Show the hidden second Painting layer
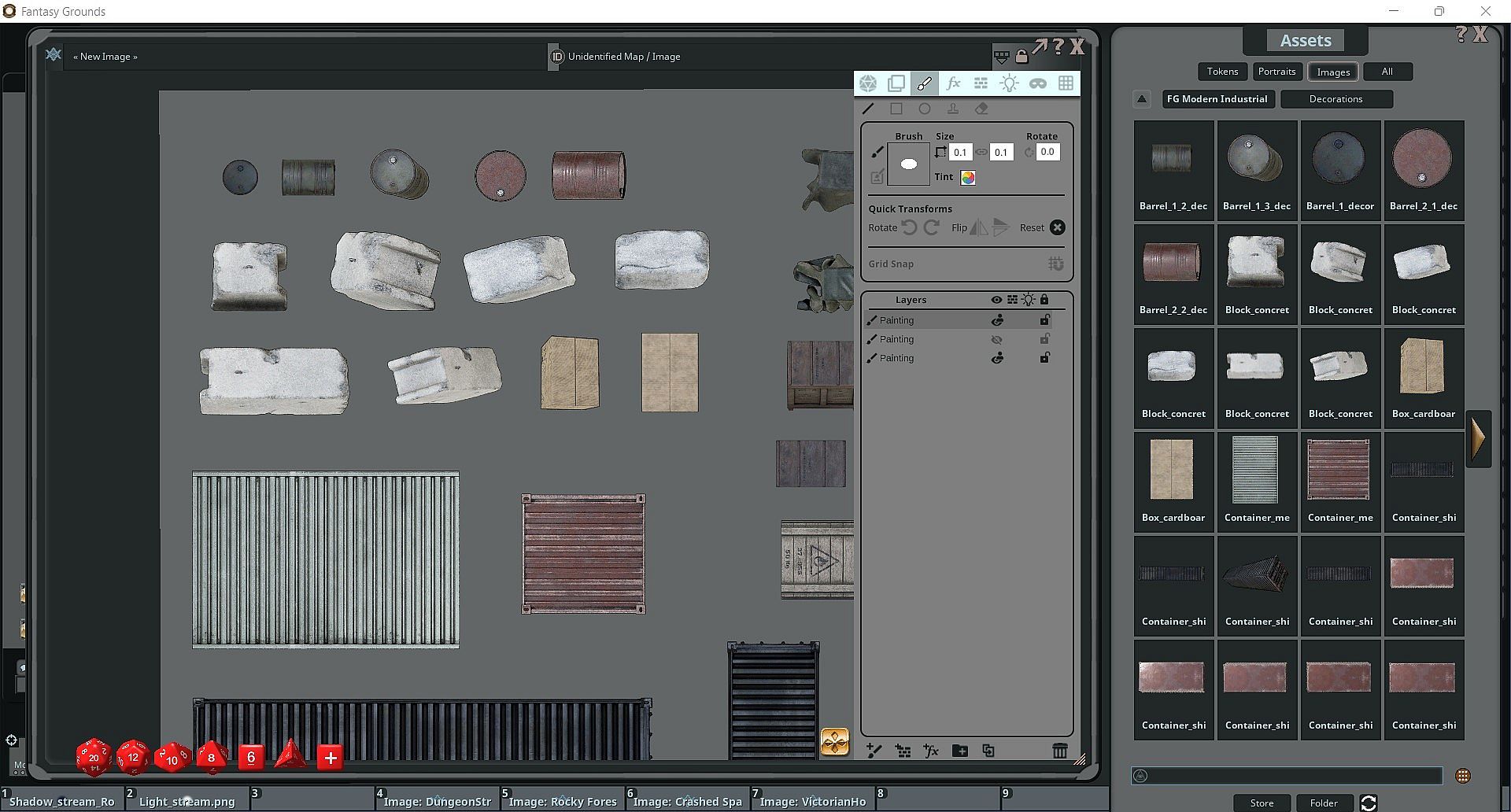The width and height of the screenshot is (1511, 812). point(997,339)
